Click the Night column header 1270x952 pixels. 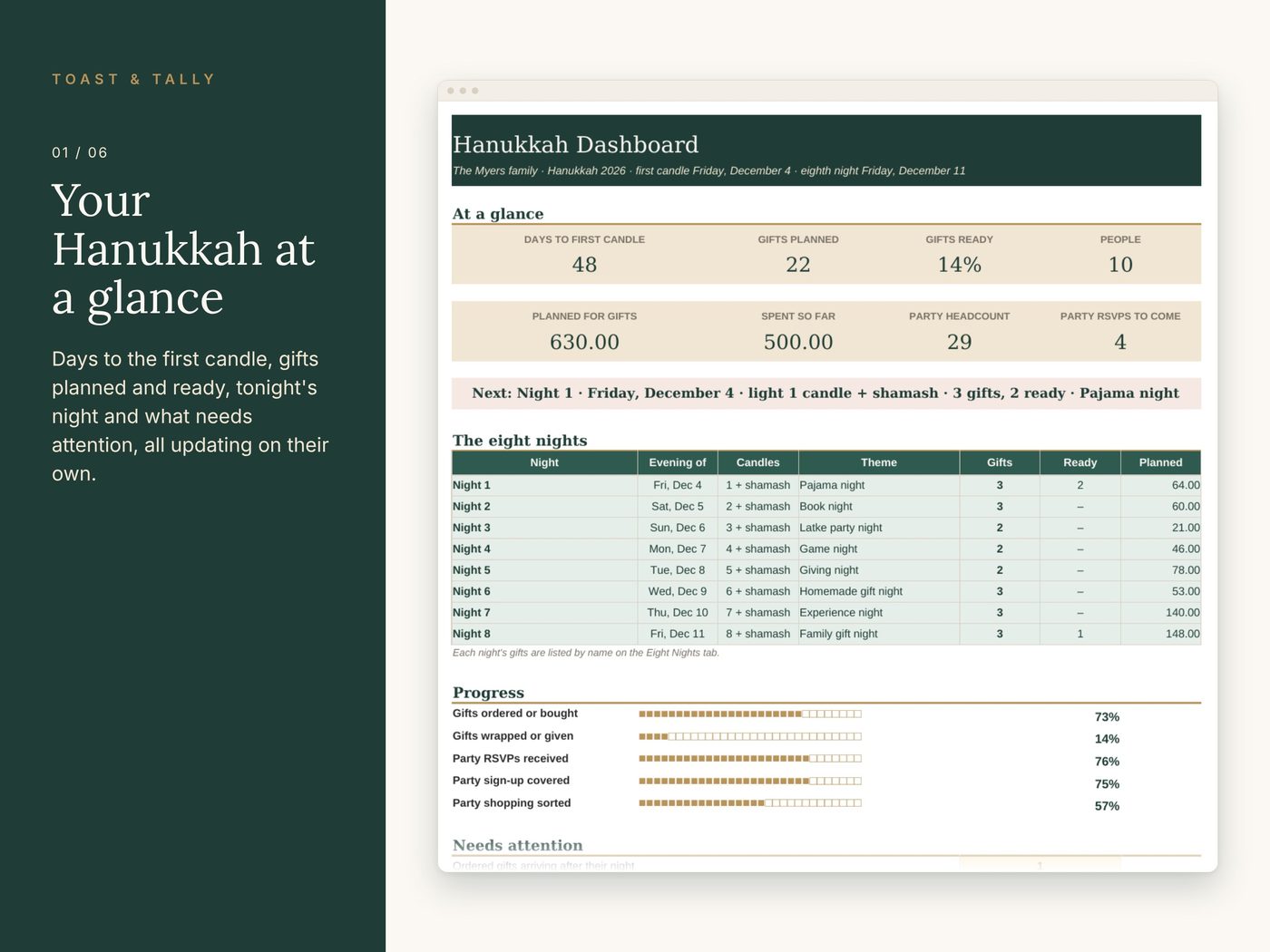(x=544, y=462)
